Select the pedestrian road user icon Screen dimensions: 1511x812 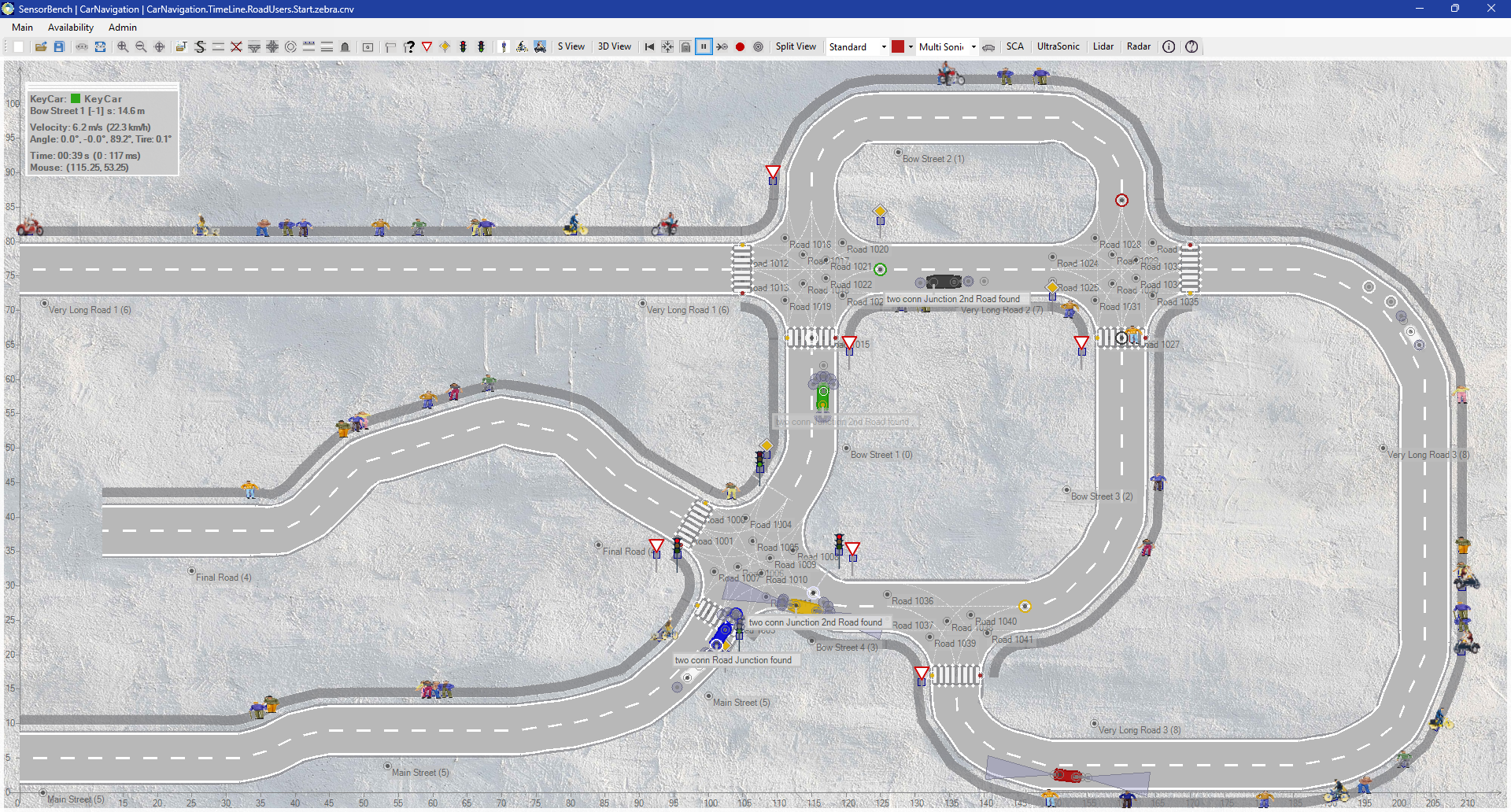point(504,46)
